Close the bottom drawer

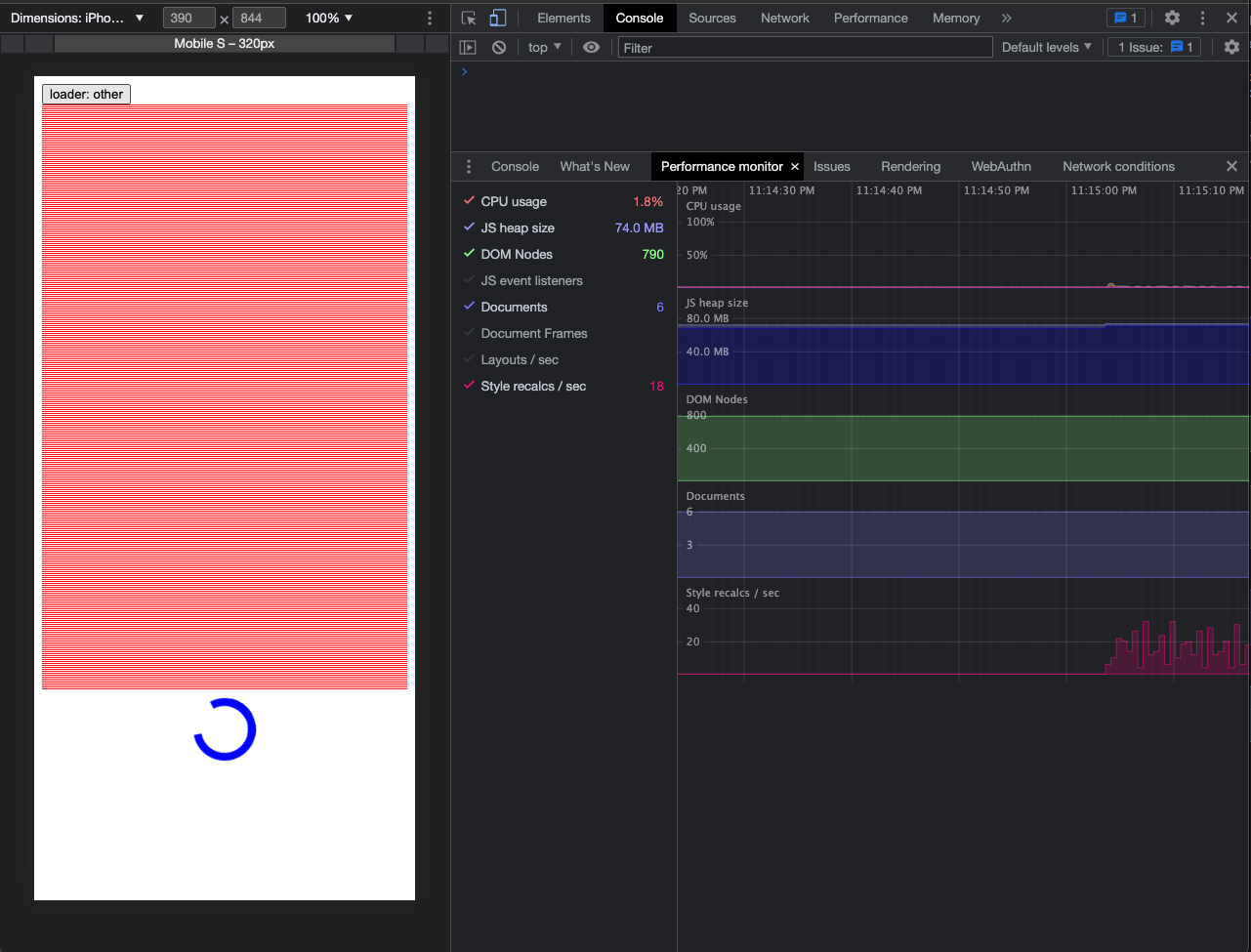(1231, 166)
